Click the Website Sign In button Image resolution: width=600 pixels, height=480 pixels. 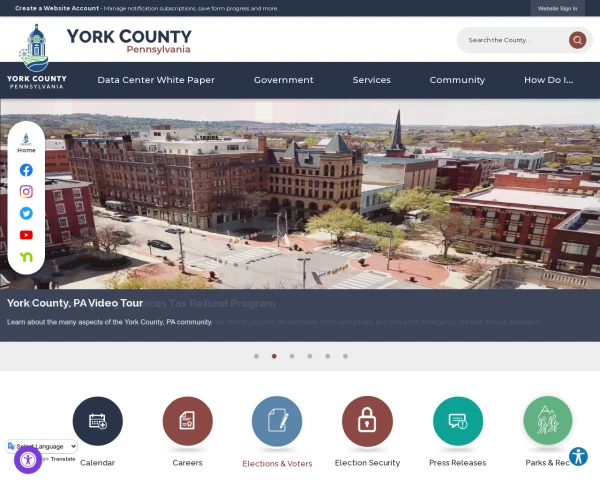pyautogui.click(x=557, y=8)
